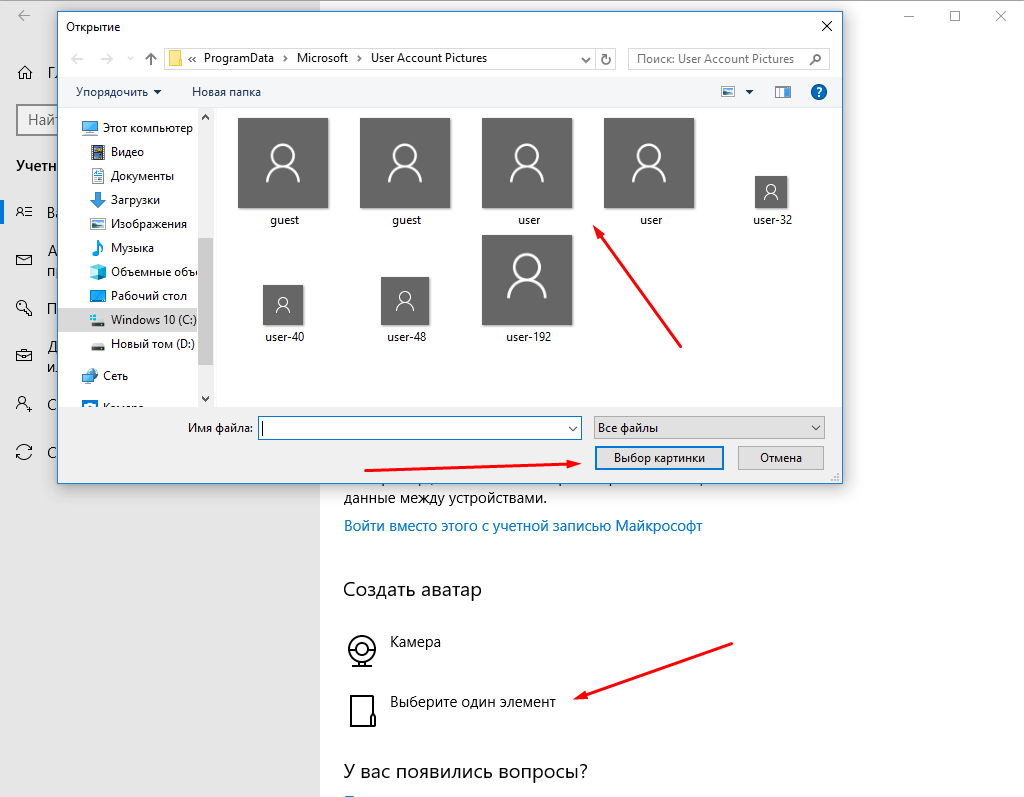Viewport: 1024px width, 797px height.
Task: Click the Выбор картинки button
Action: click(659, 458)
